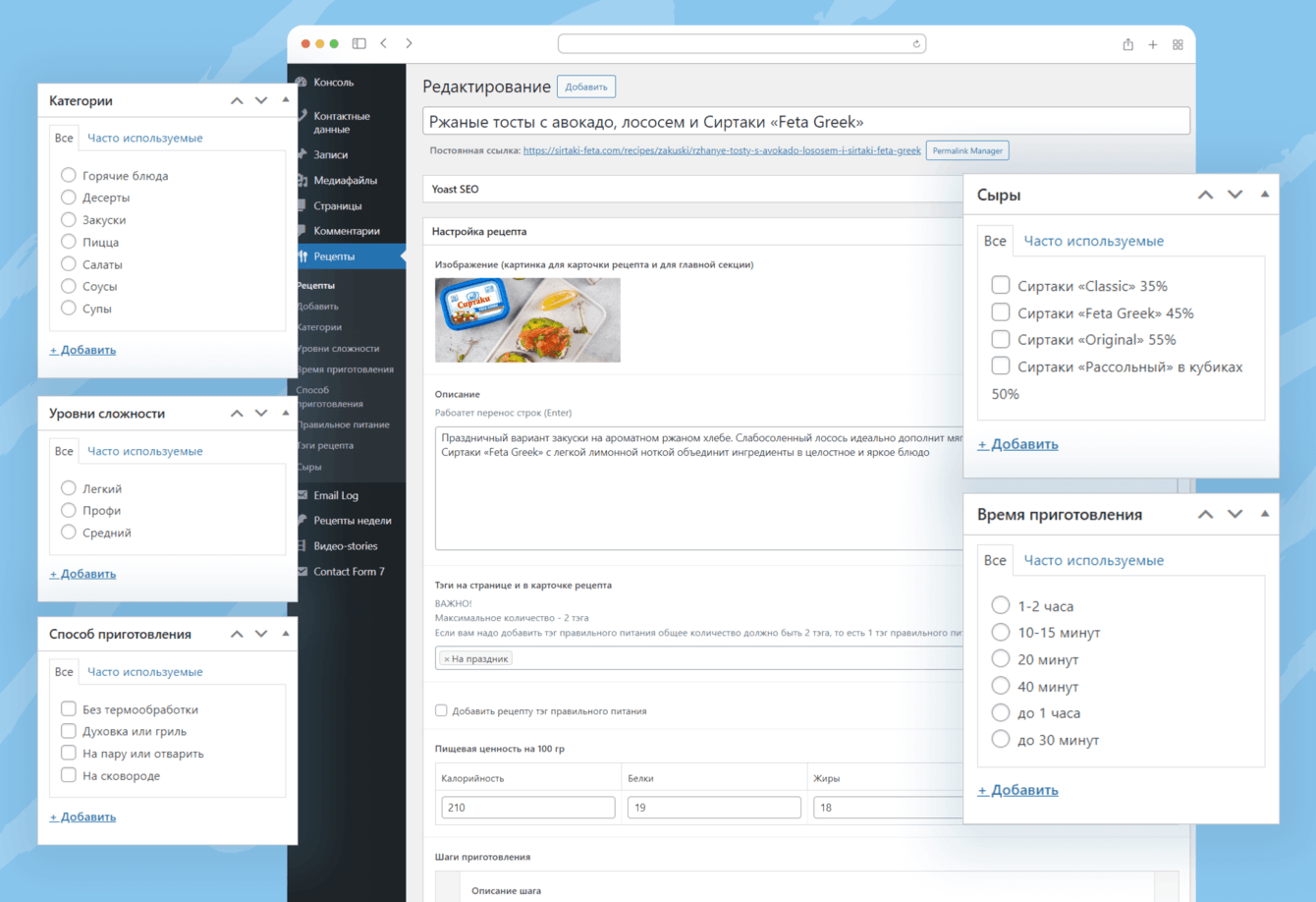Check the Духовка или гриль option

click(x=68, y=731)
